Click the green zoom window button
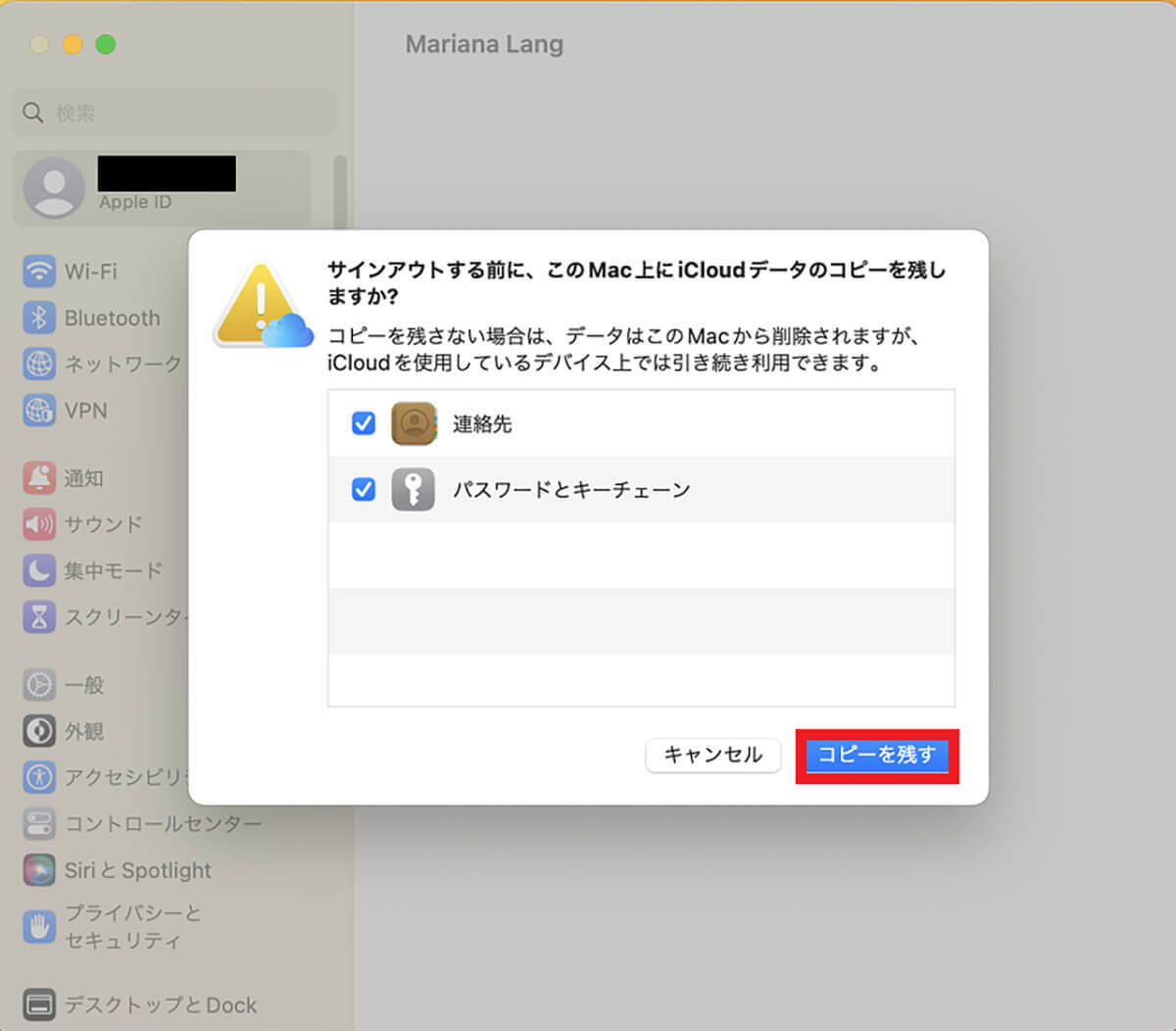This screenshot has width=1176, height=1031. click(106, 44)
